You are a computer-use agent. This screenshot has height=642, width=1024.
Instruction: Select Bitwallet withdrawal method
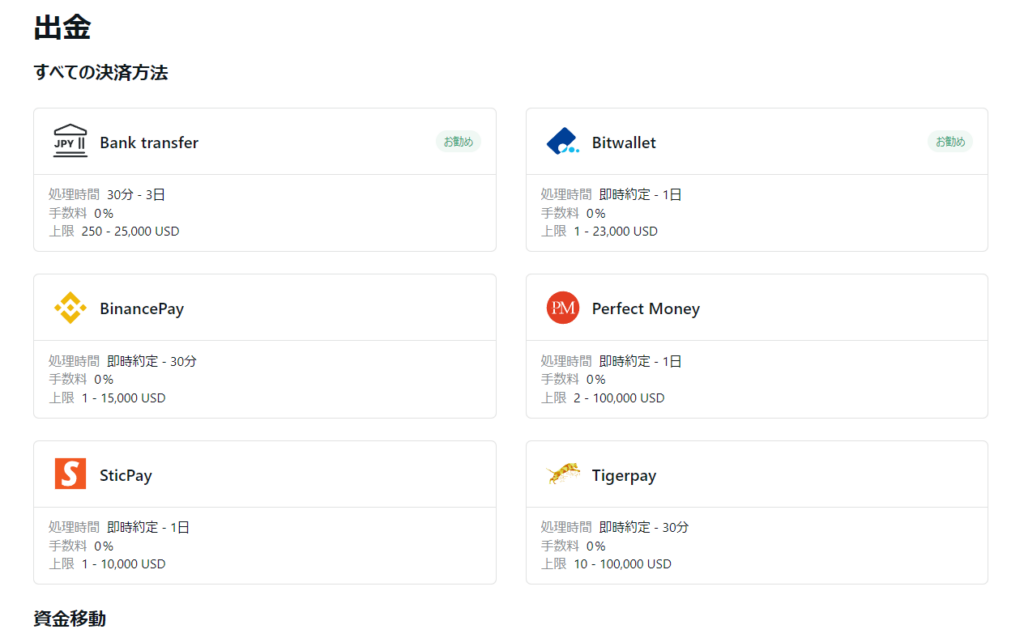click(757, 180)
